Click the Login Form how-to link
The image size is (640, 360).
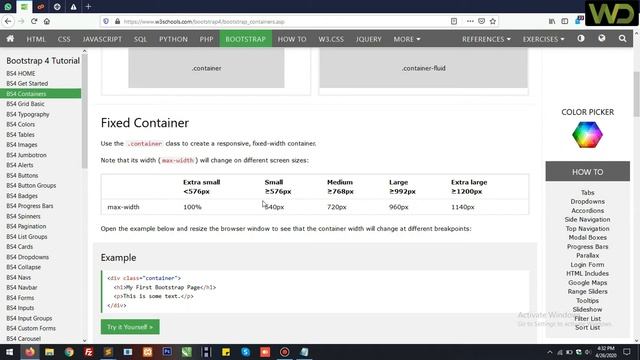(x=587, y=264)
